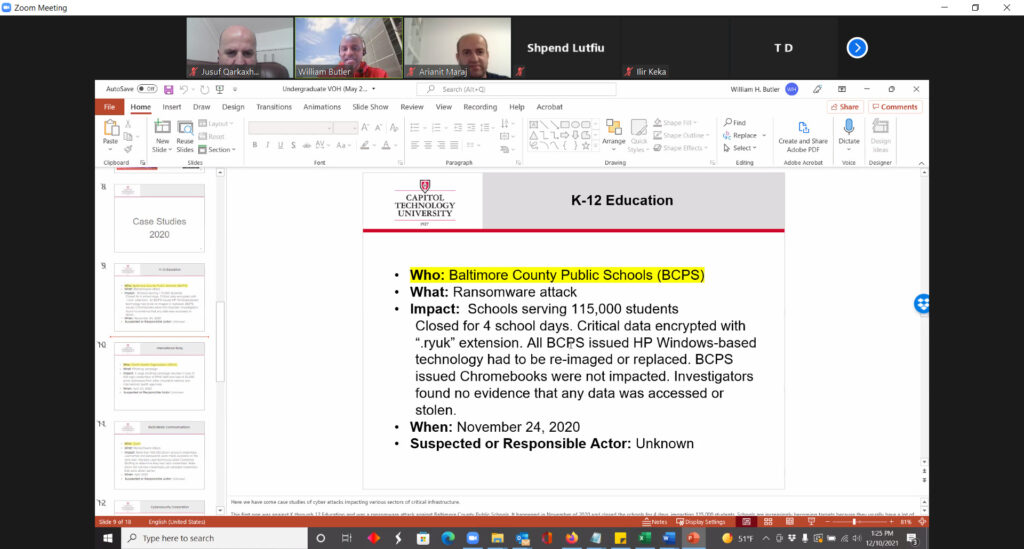1024x549 pixels.
Task: Click the Redo/Repeat icon
Action: 204,89
